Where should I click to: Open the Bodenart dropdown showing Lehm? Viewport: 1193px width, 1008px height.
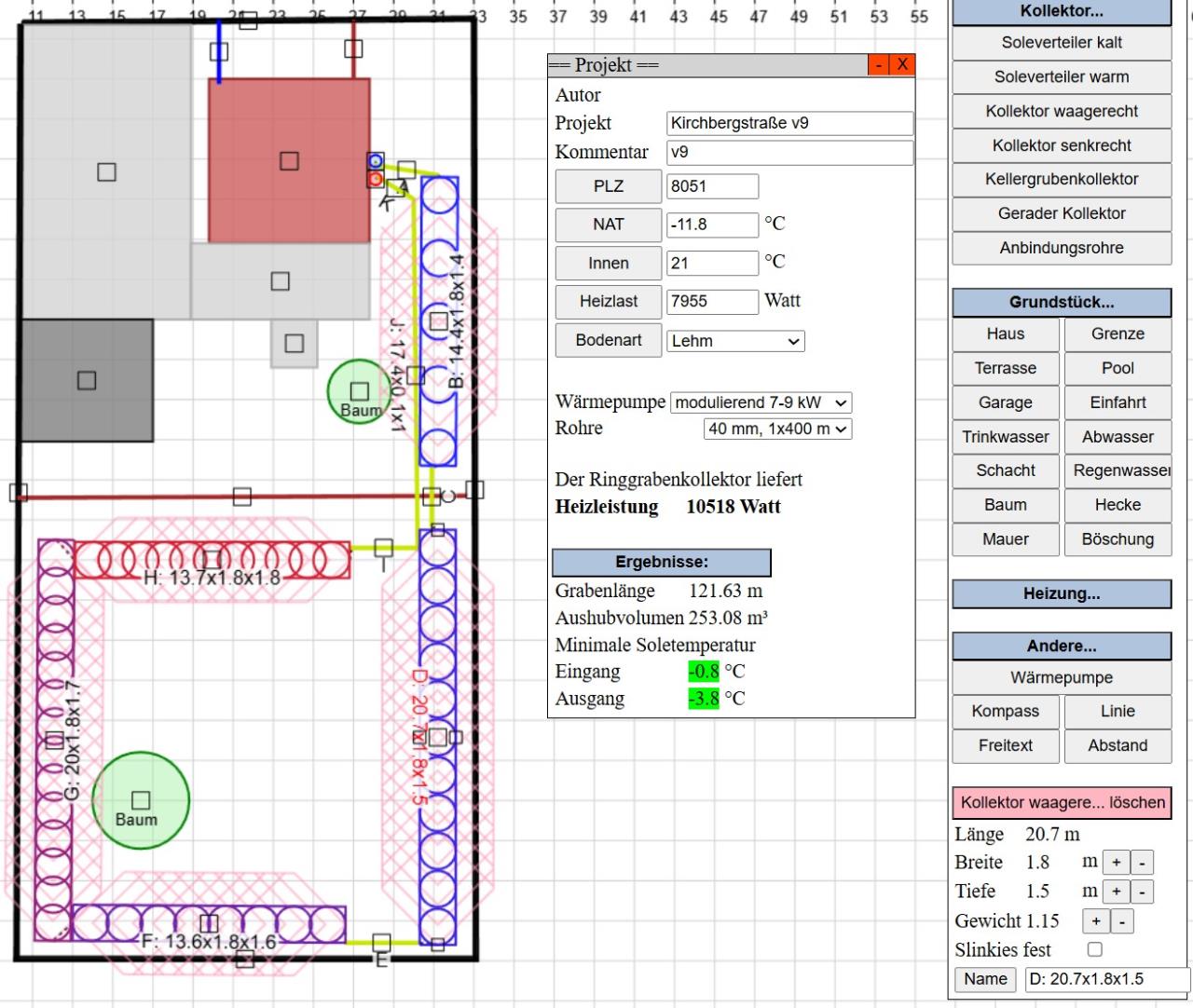pos(735,341)
